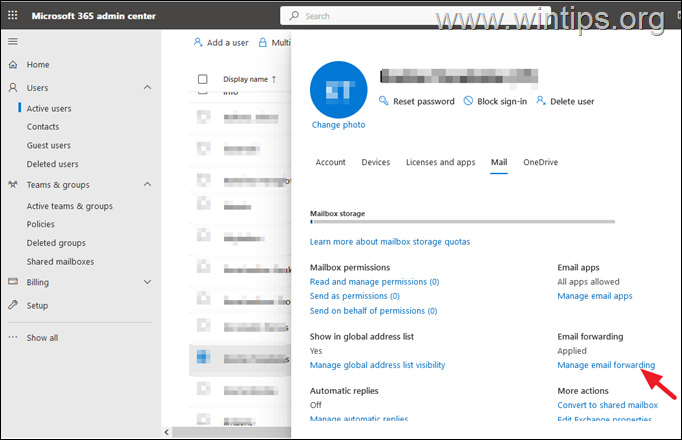The width and height of the screenshot is (682, 440).
Task: Click Show all navigation items
Action: coord(42,338)
